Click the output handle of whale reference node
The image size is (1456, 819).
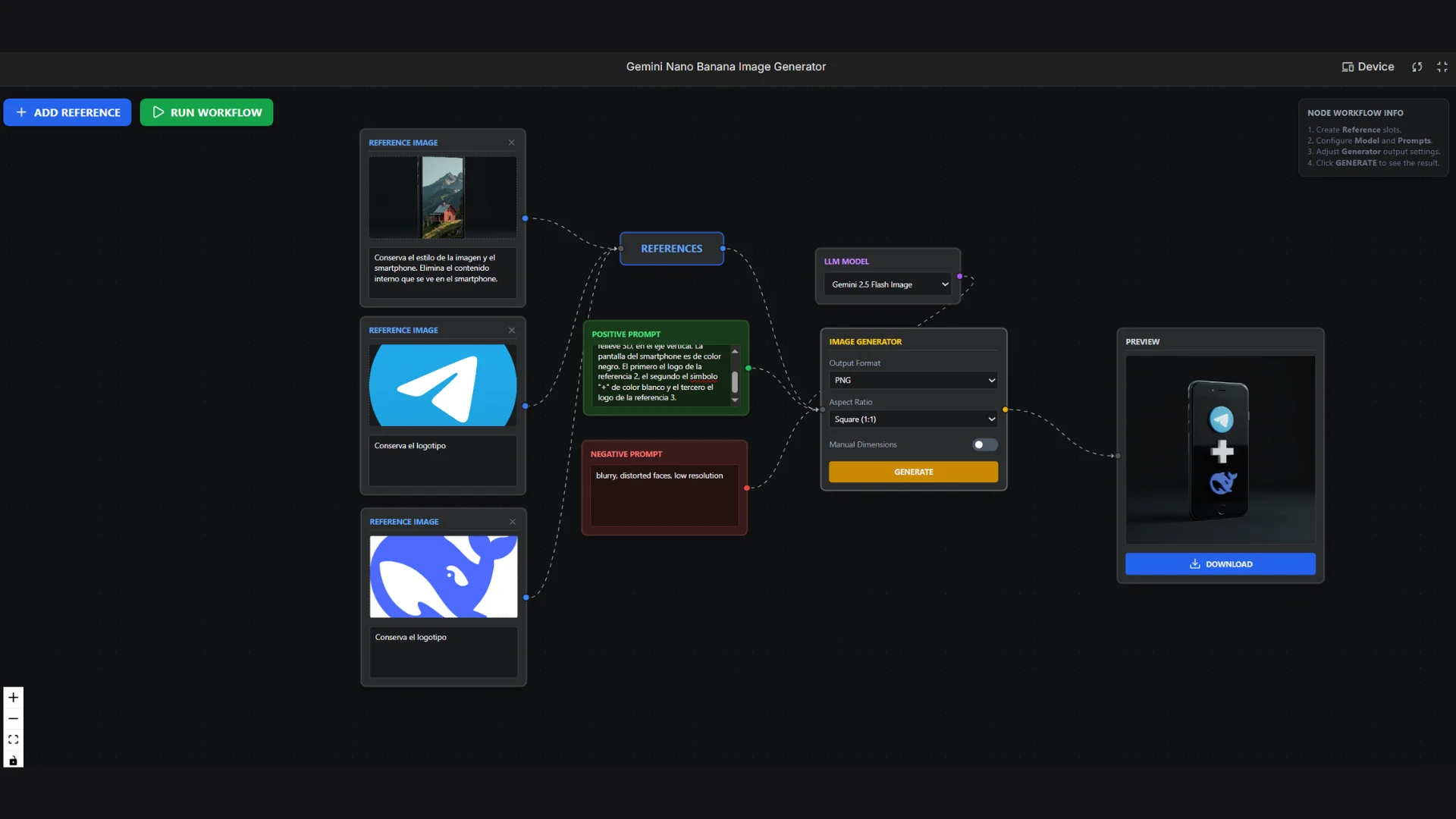[526, 598]
